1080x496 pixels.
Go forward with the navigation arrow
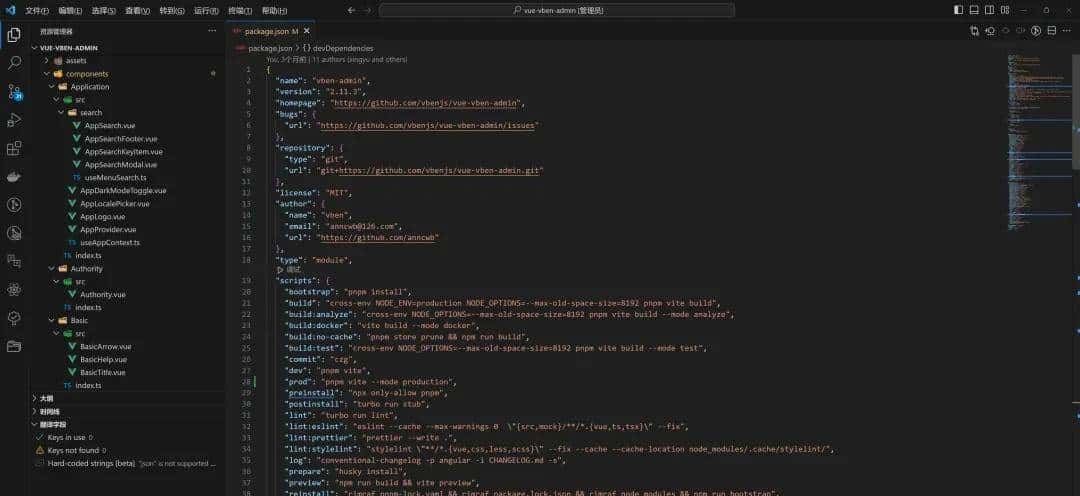click(x=368, y=10)
